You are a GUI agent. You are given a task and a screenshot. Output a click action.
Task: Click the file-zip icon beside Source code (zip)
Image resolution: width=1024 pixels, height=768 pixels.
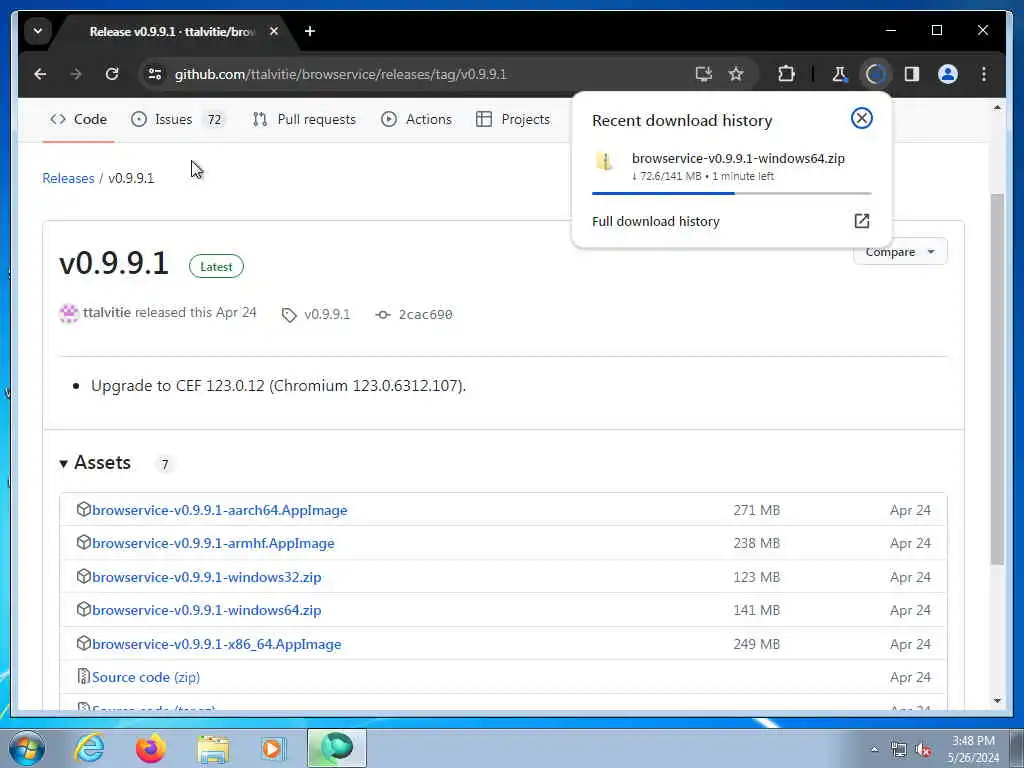click(x=83, y=676)
